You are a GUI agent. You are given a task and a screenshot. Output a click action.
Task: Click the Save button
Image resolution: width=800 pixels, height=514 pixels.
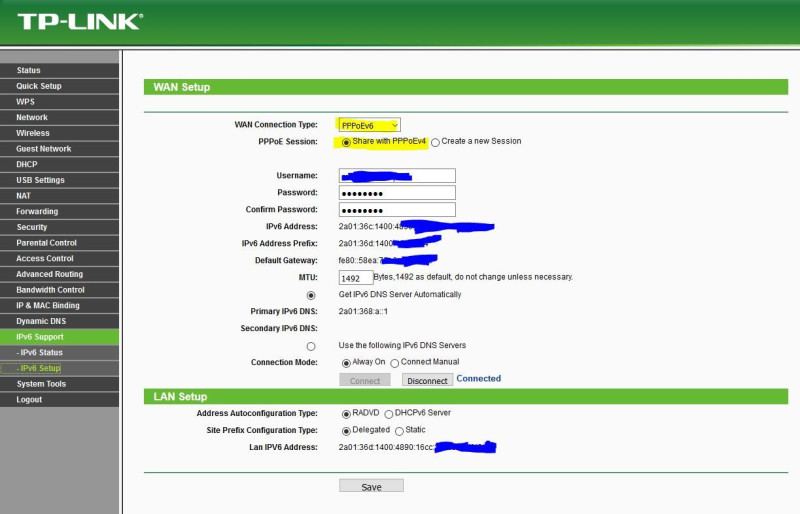point(371,486)
